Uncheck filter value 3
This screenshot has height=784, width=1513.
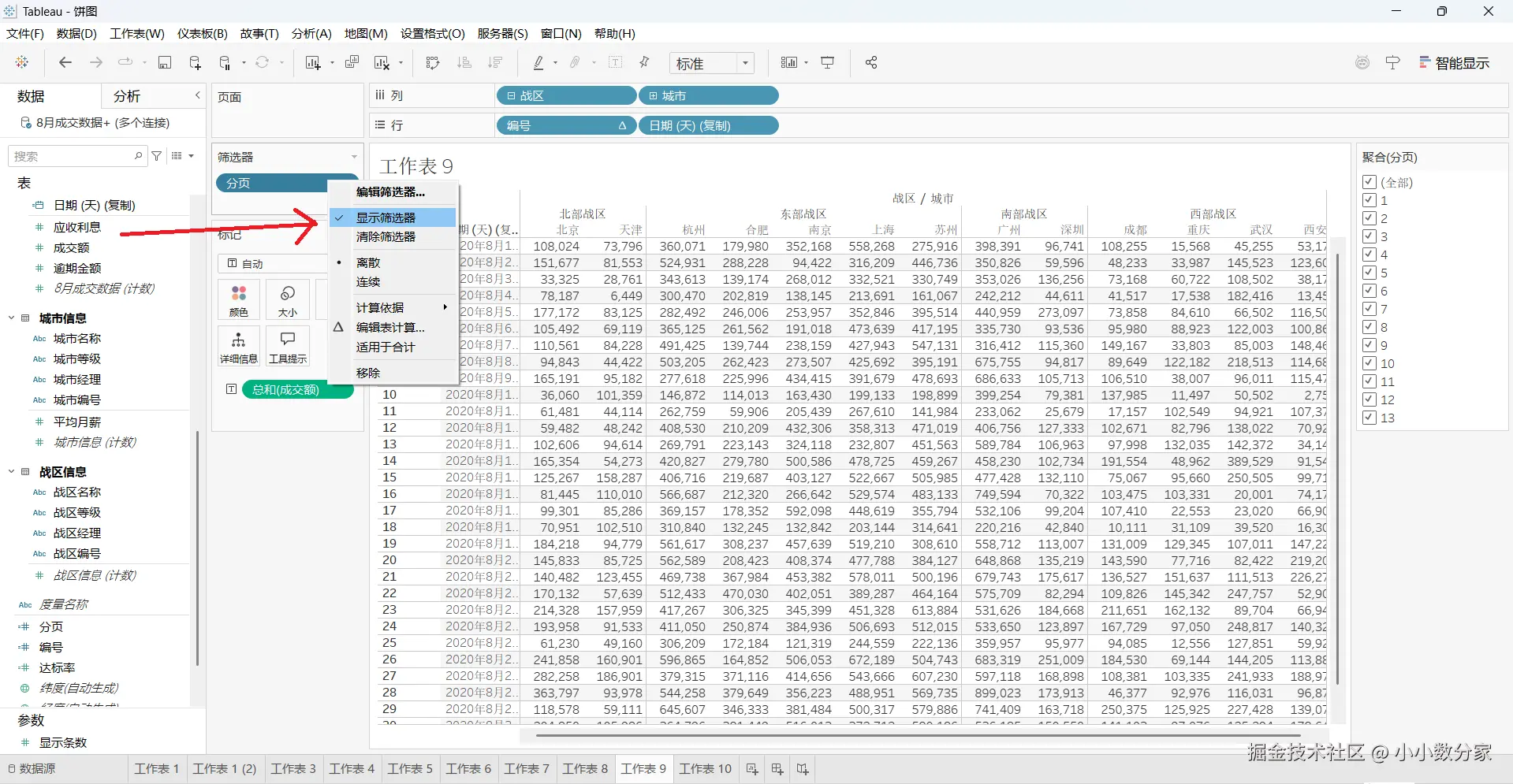coord(1370,236)
